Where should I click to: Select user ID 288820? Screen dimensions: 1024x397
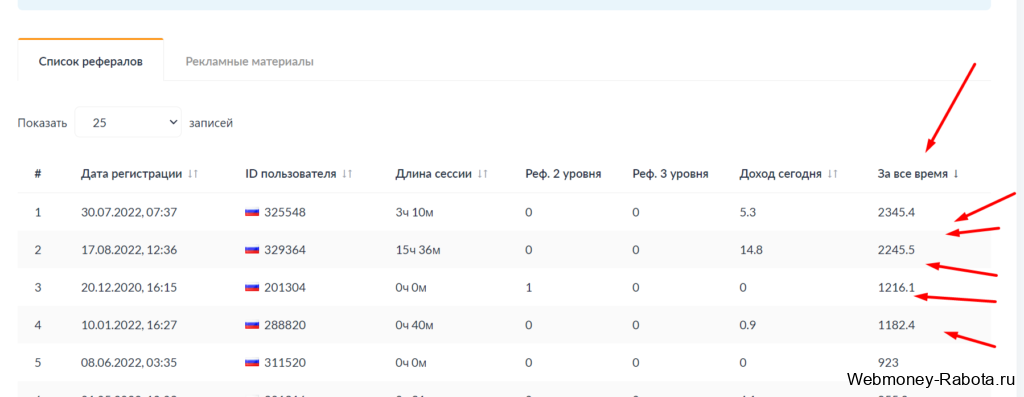[x=285, y=325]
